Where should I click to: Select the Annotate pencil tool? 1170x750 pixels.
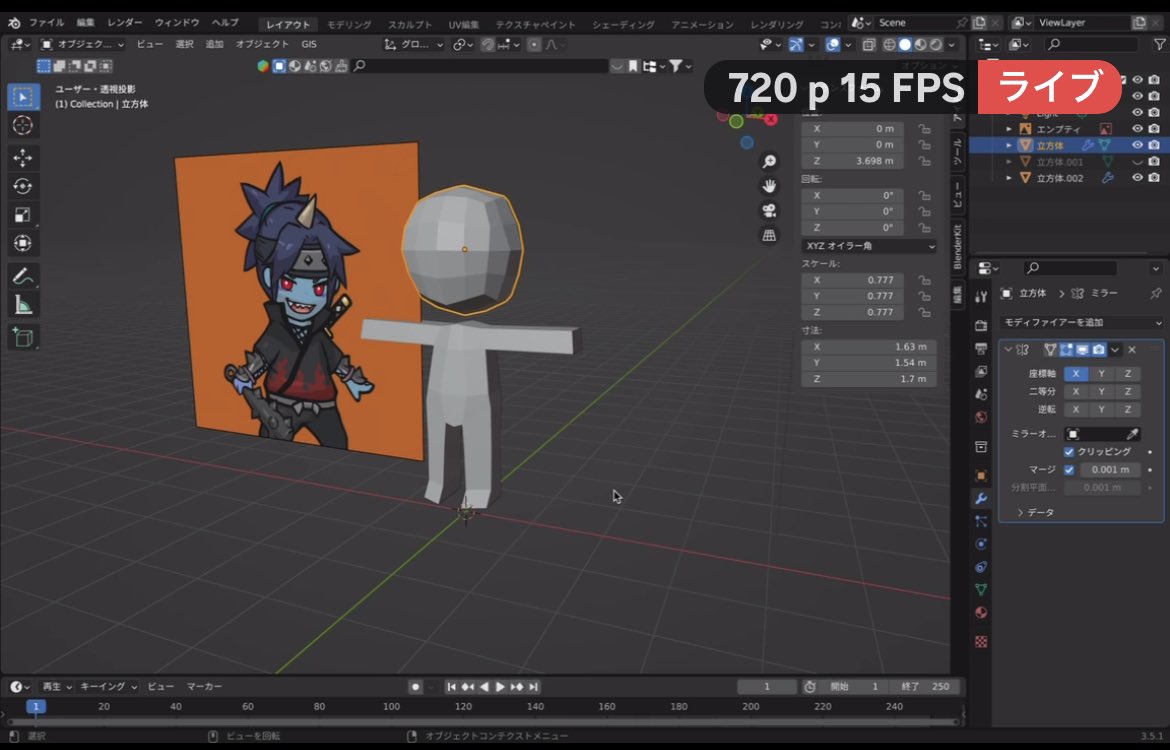coord(22,276)
